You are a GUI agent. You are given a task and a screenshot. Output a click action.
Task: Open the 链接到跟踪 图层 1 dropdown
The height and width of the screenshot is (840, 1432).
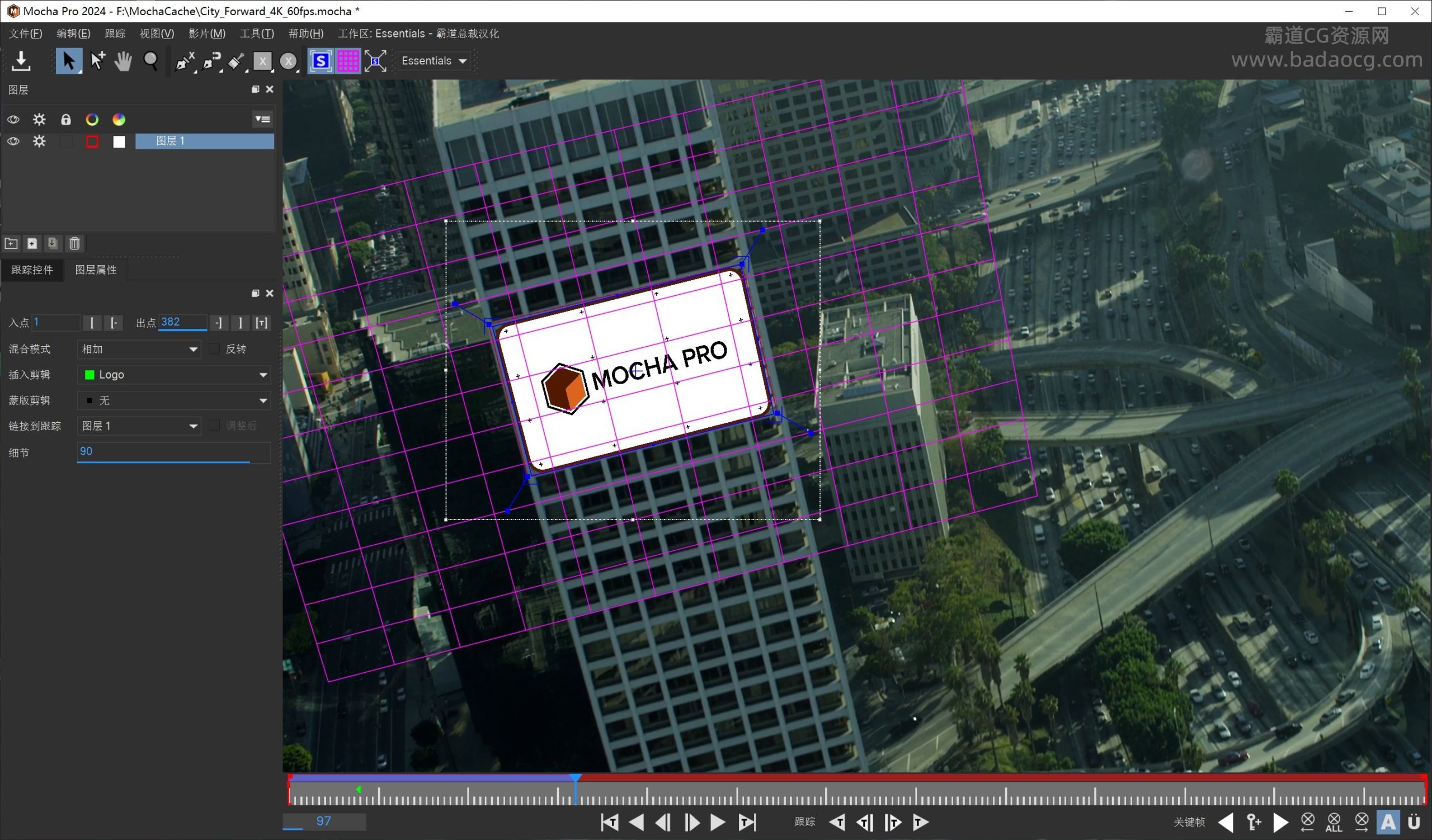click(x=139, y=426)
